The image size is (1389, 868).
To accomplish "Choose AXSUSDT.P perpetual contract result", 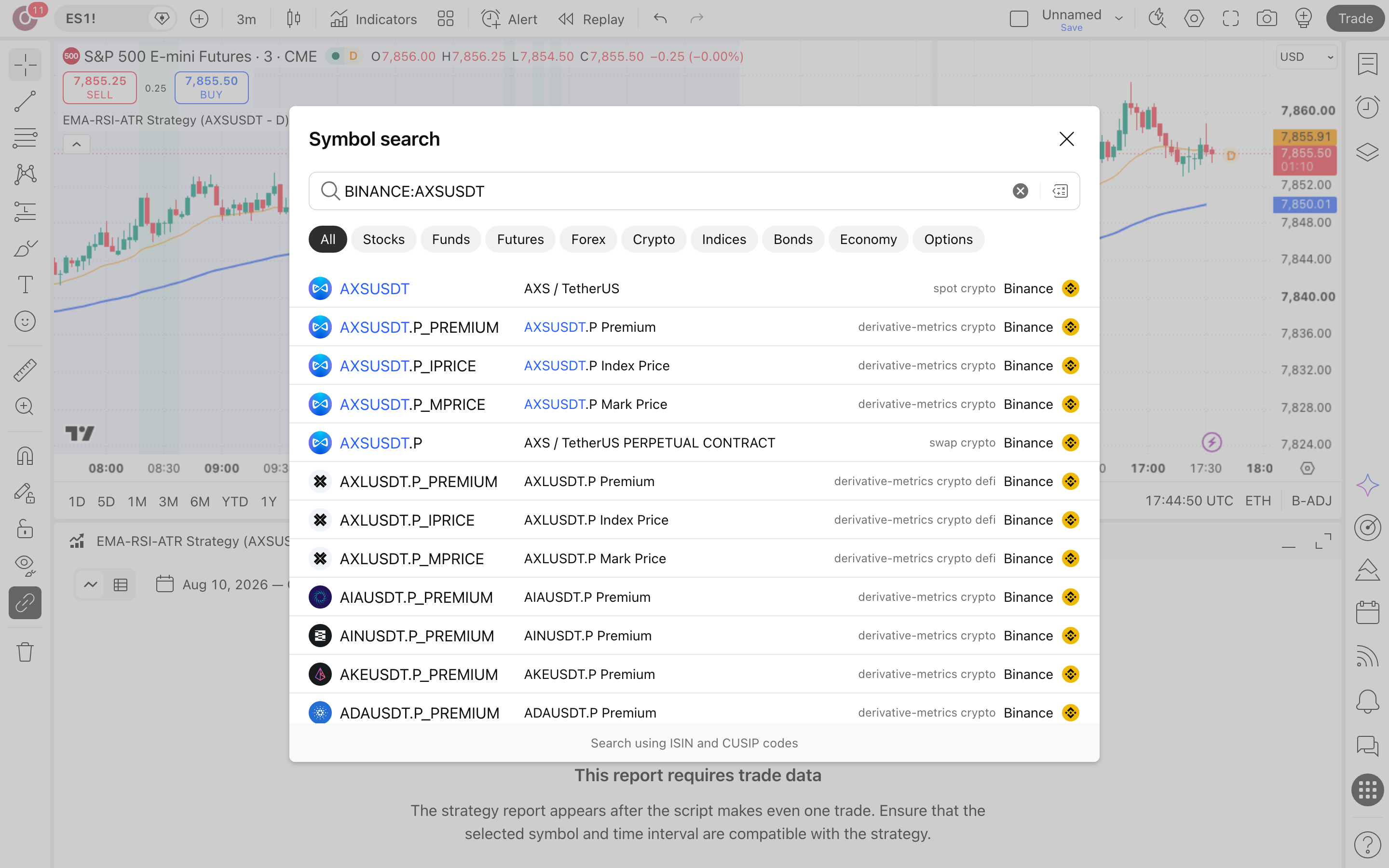I will pyautogui.click(x=694, y=443).
